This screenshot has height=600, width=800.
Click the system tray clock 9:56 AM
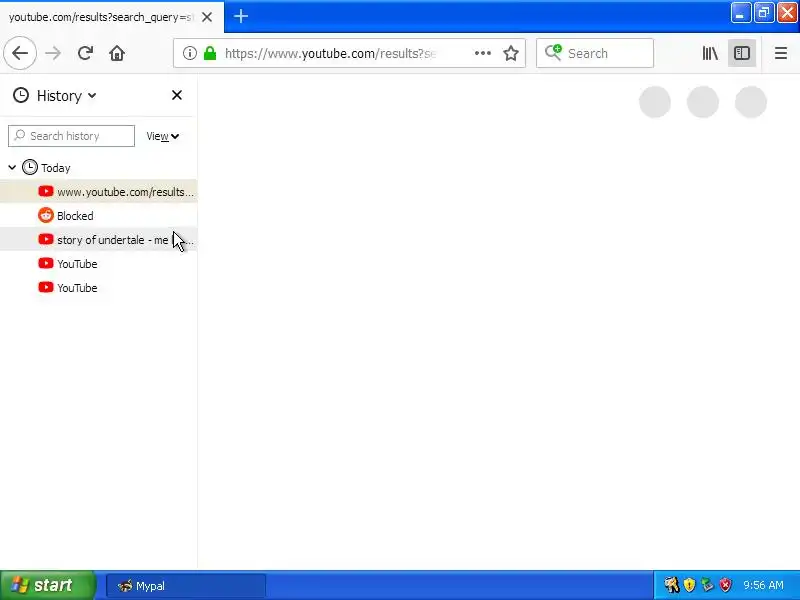763,585
